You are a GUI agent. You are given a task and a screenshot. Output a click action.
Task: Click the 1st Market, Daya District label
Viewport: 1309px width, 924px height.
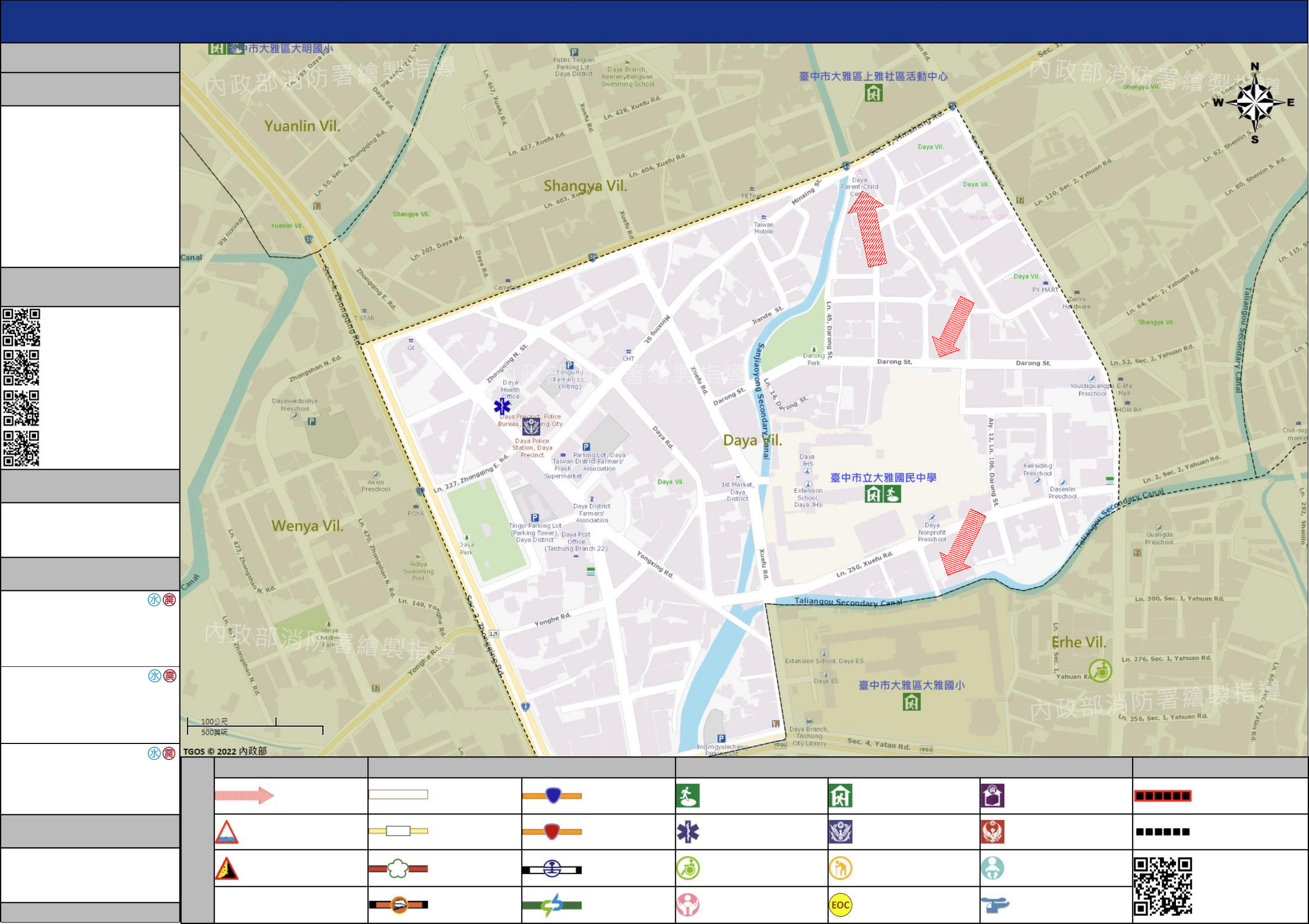click(738, 492)
